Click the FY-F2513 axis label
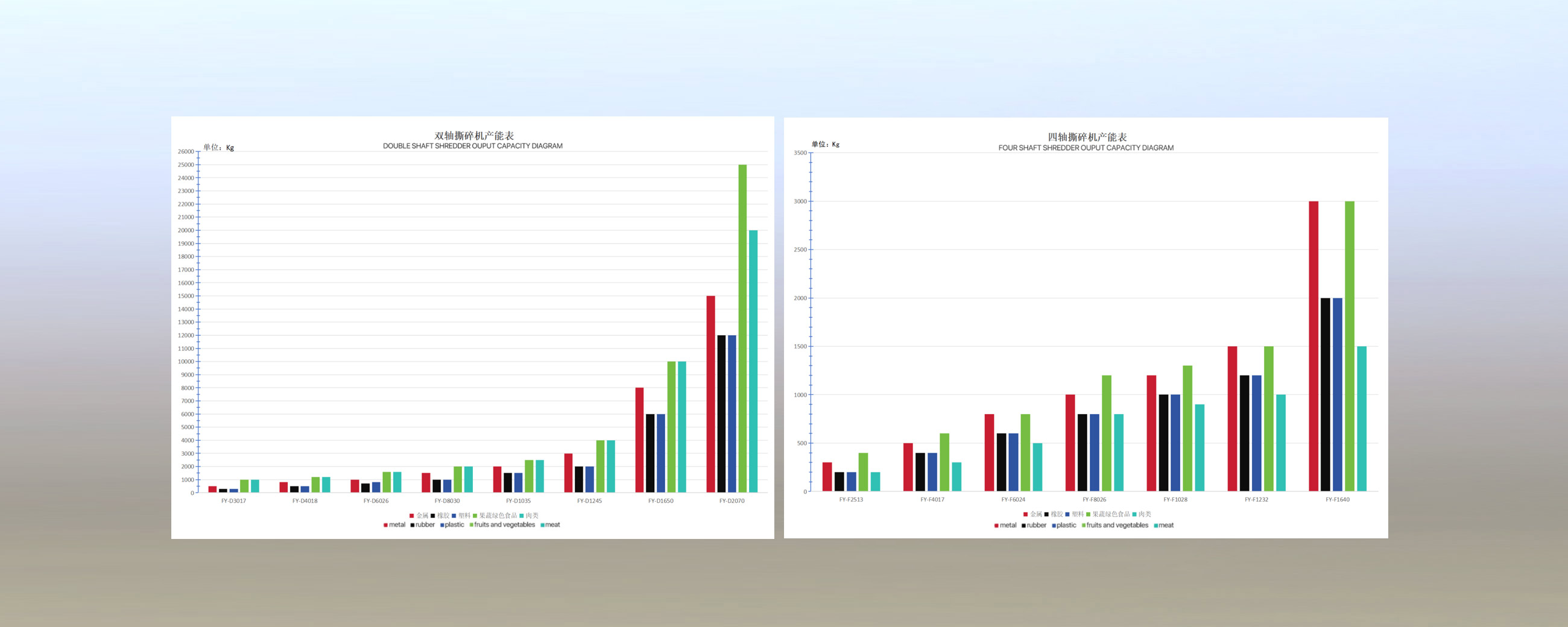This screenshot has width=1568, height=627. [851, 500]
